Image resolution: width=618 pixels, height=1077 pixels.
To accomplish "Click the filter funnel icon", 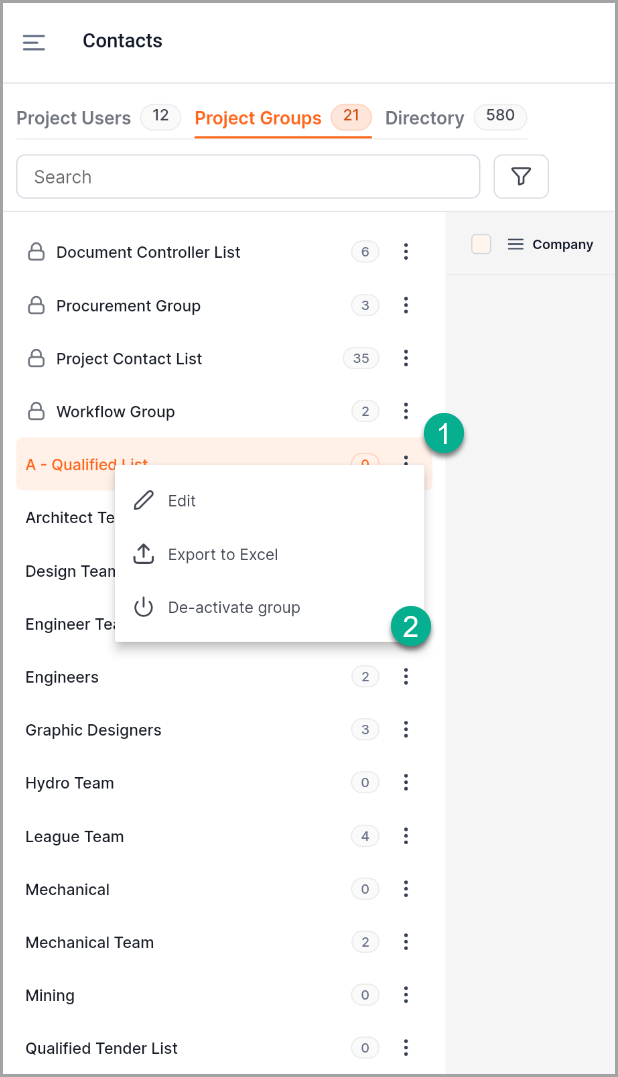I will click(521, 177).
